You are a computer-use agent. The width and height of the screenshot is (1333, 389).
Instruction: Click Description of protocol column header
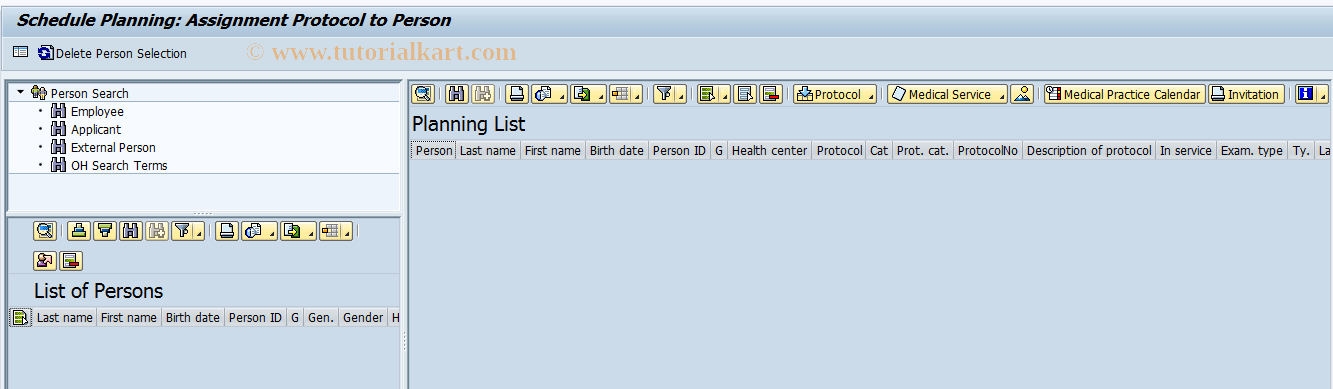point(1089,151)
